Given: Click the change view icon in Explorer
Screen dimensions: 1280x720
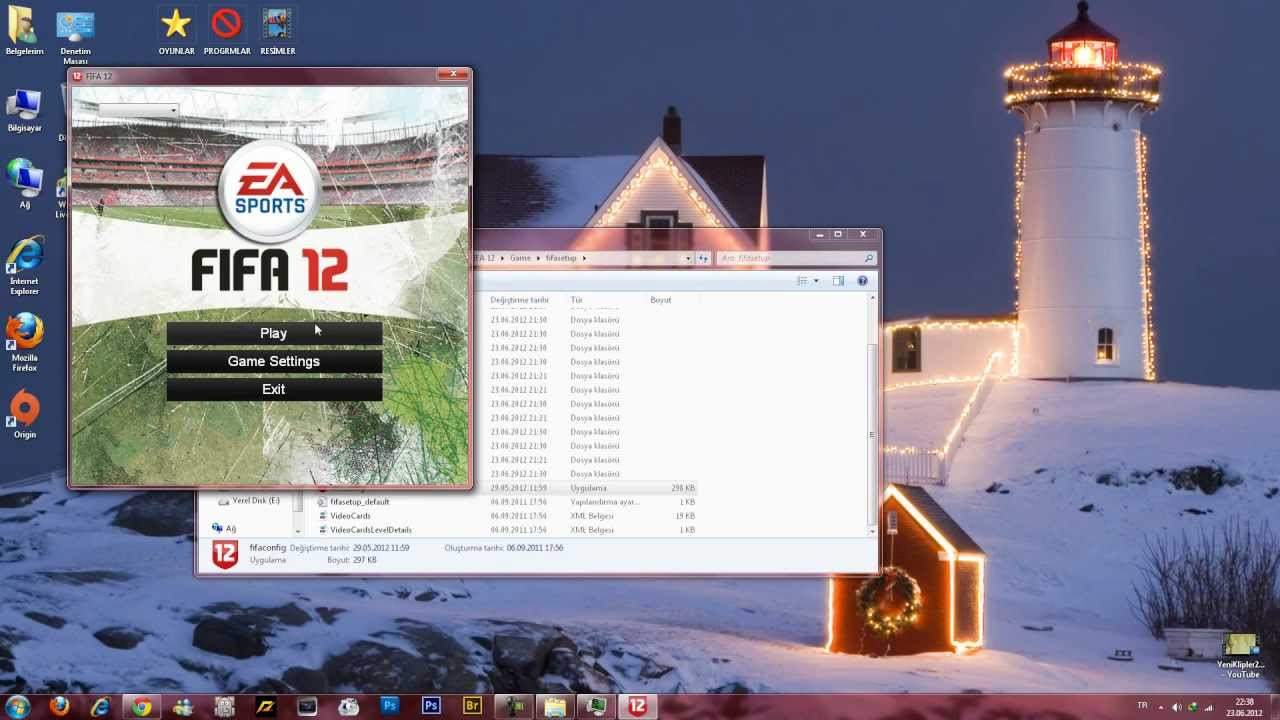Looking at the screenshot, I should tap(802, 281).
